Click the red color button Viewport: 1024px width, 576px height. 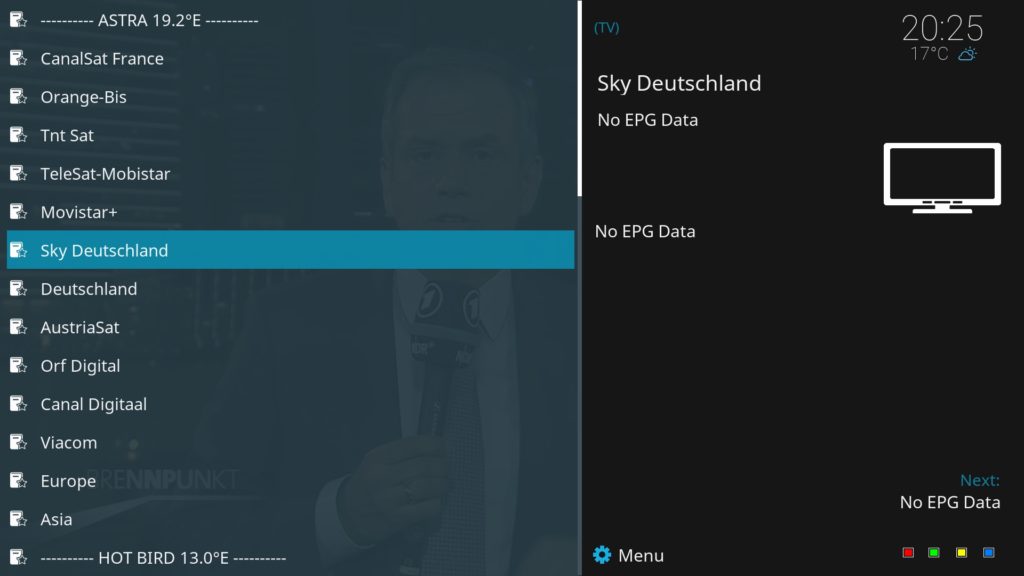coord(908,552)
